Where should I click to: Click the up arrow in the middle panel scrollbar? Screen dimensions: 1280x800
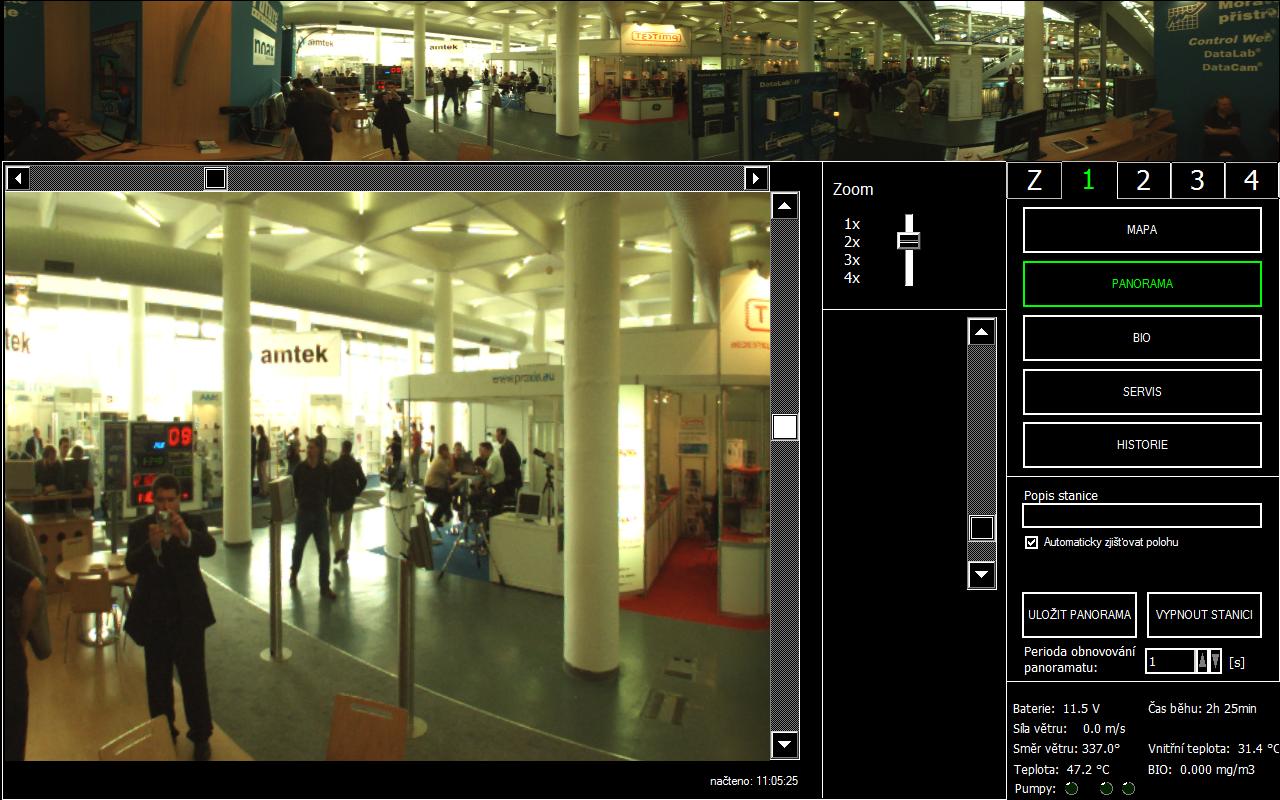point(982,333)
